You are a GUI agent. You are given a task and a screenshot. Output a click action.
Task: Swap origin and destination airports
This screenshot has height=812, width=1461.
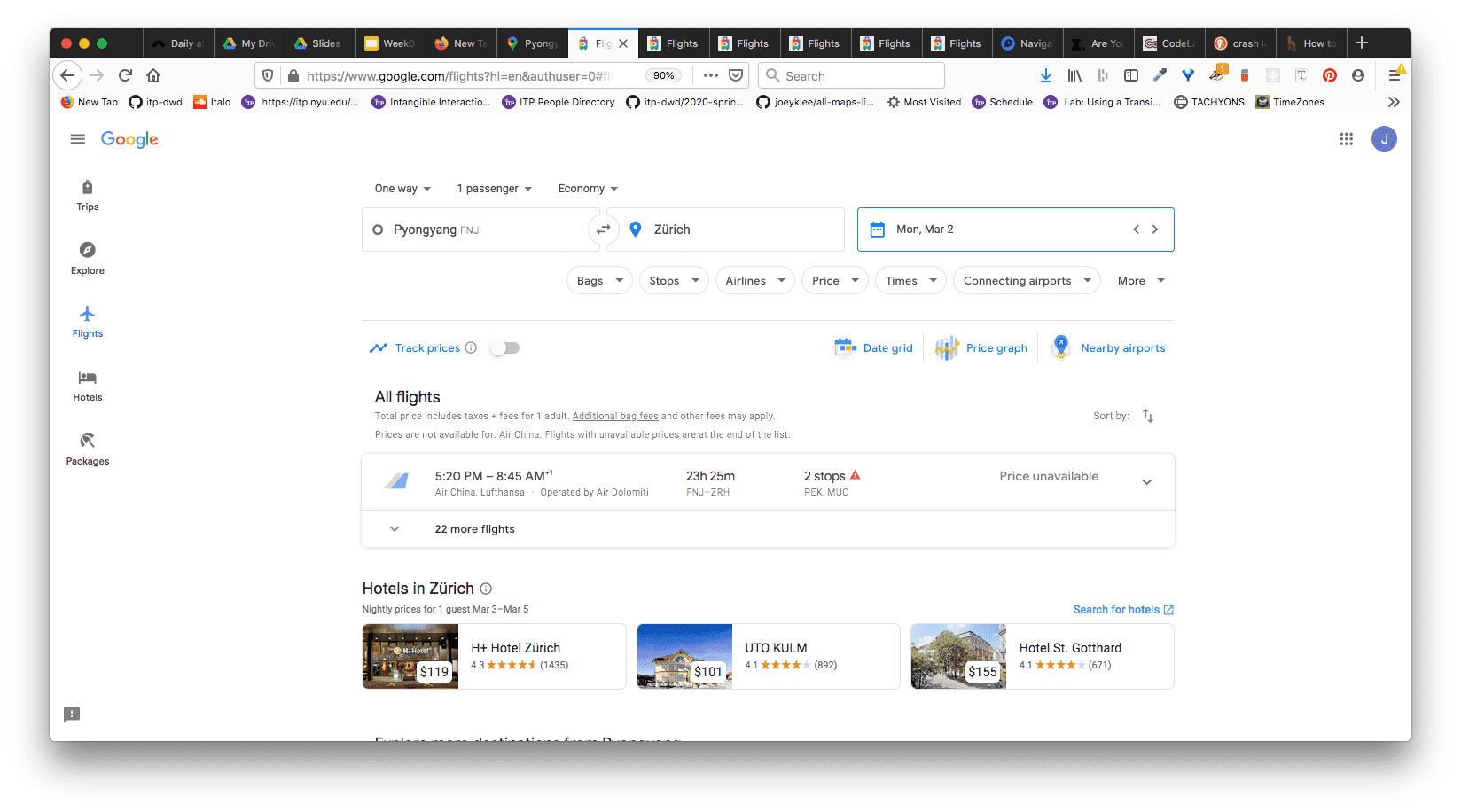(603, 230)
